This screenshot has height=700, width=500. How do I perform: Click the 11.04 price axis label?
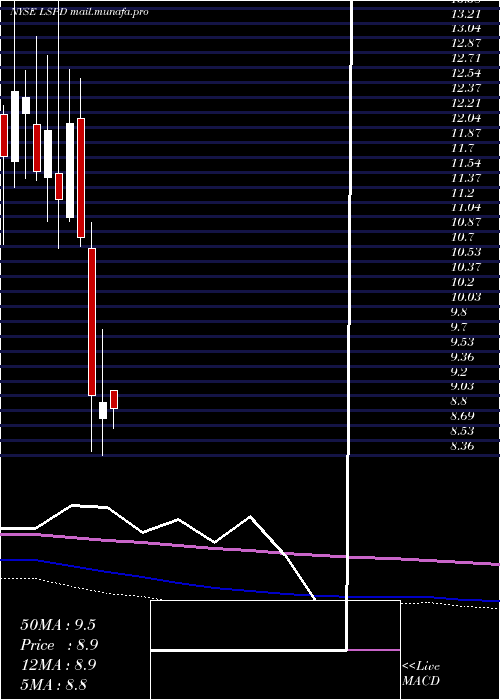point(466,208)
